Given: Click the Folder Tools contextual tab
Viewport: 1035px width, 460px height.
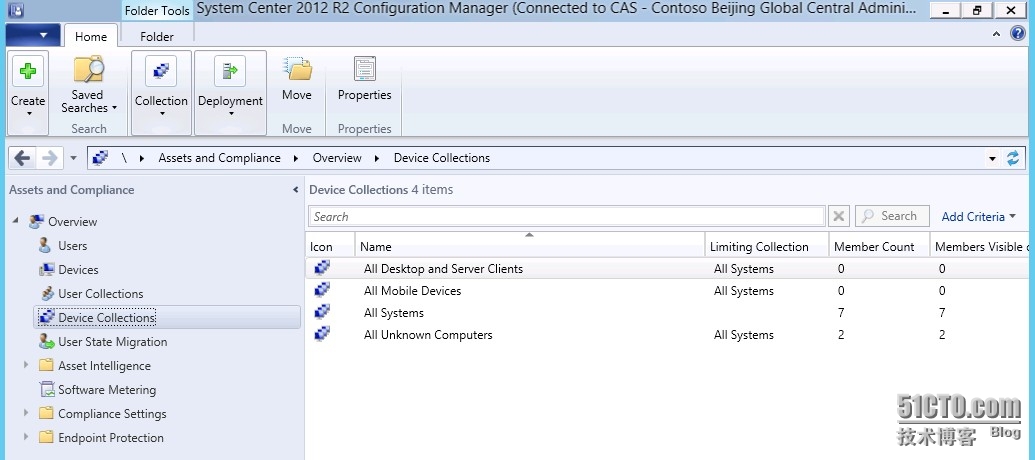Looking at the screenshot, I should pyautogui.click(x=157, y=11).
